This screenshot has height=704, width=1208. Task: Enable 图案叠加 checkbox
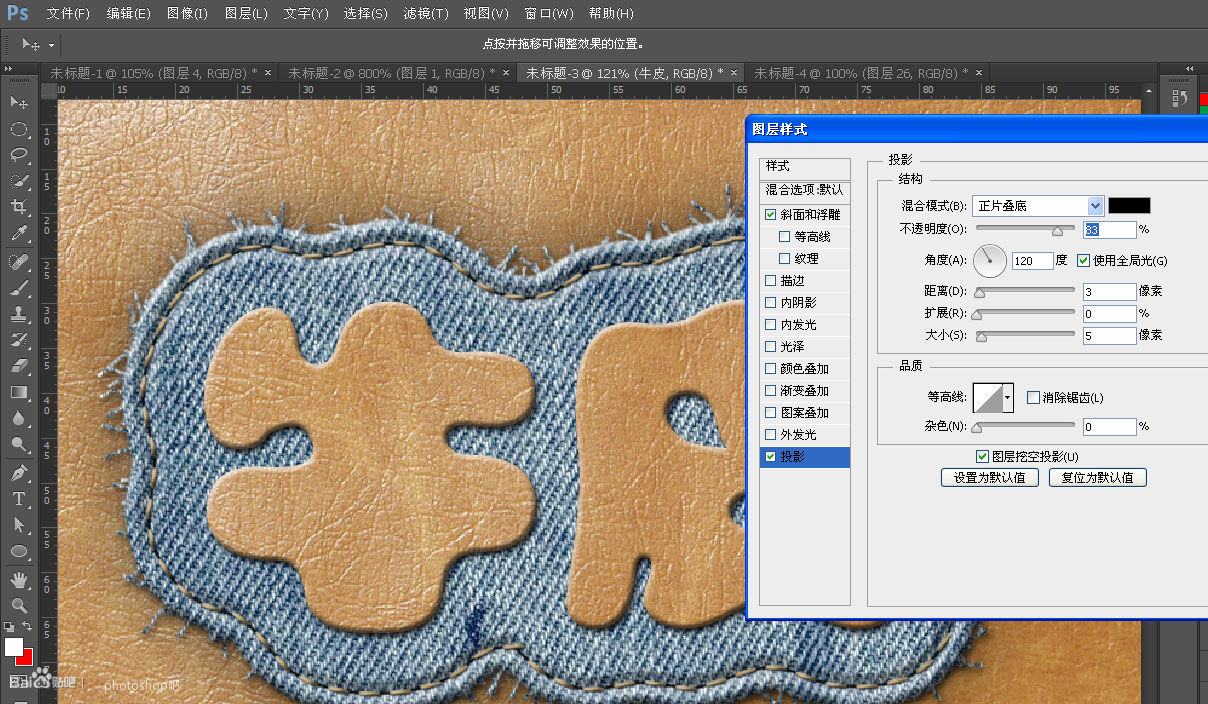coord(770,413)
